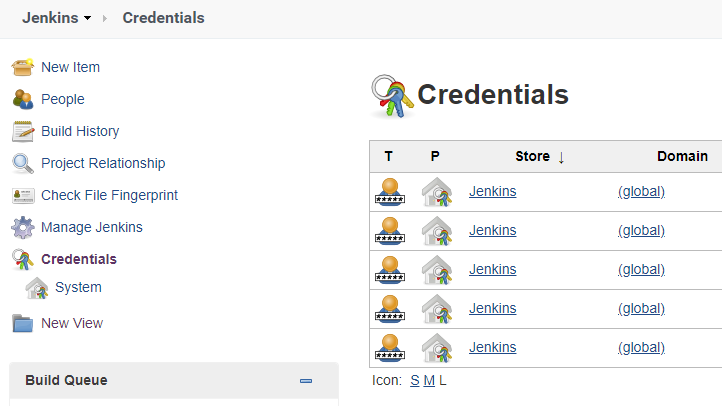
Task: Open Manage Jenkins link
Action: [x=92, y=227]
